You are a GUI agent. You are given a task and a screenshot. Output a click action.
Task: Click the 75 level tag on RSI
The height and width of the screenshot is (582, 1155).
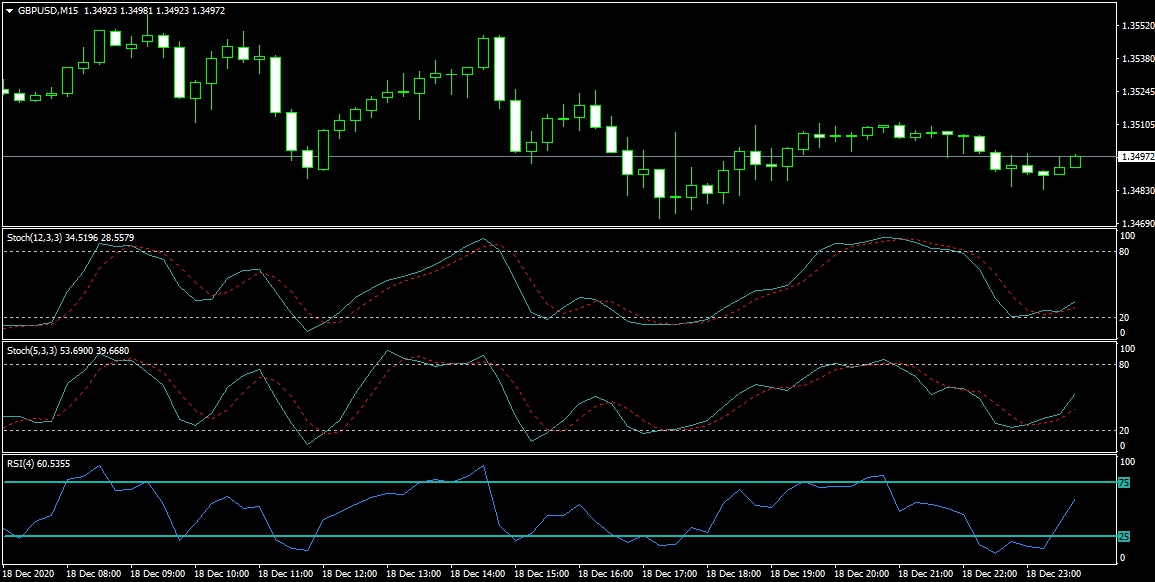pyautogui.click(x=1123, y=483)
